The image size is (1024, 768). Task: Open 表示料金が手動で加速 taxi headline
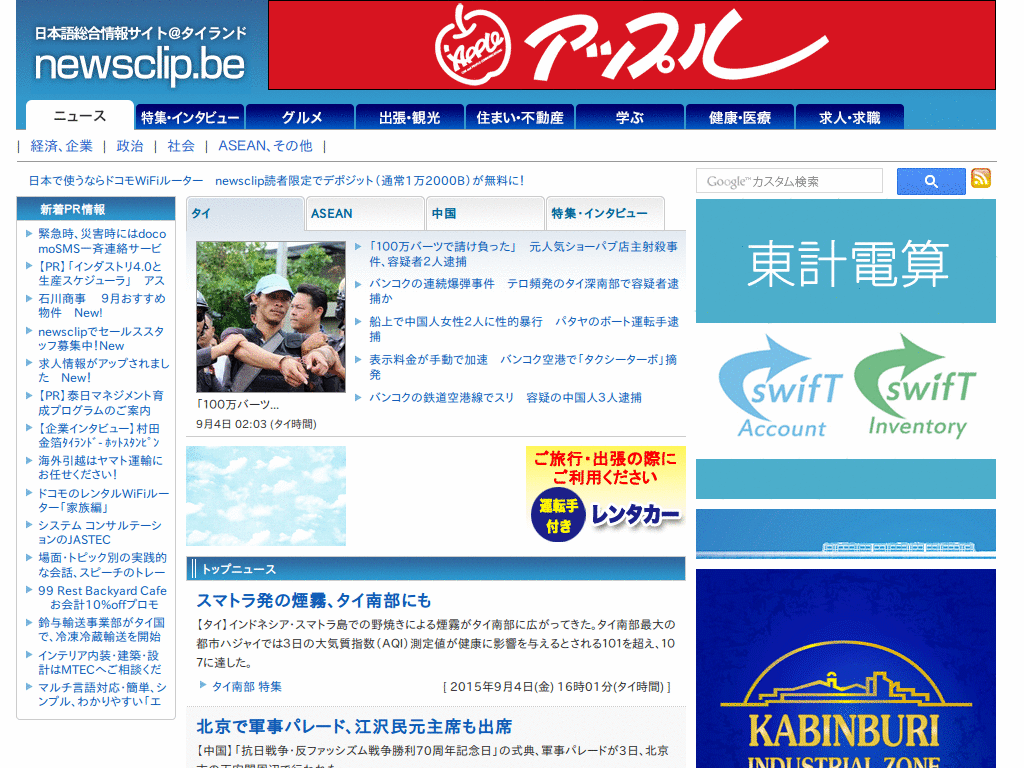point(524,367)
